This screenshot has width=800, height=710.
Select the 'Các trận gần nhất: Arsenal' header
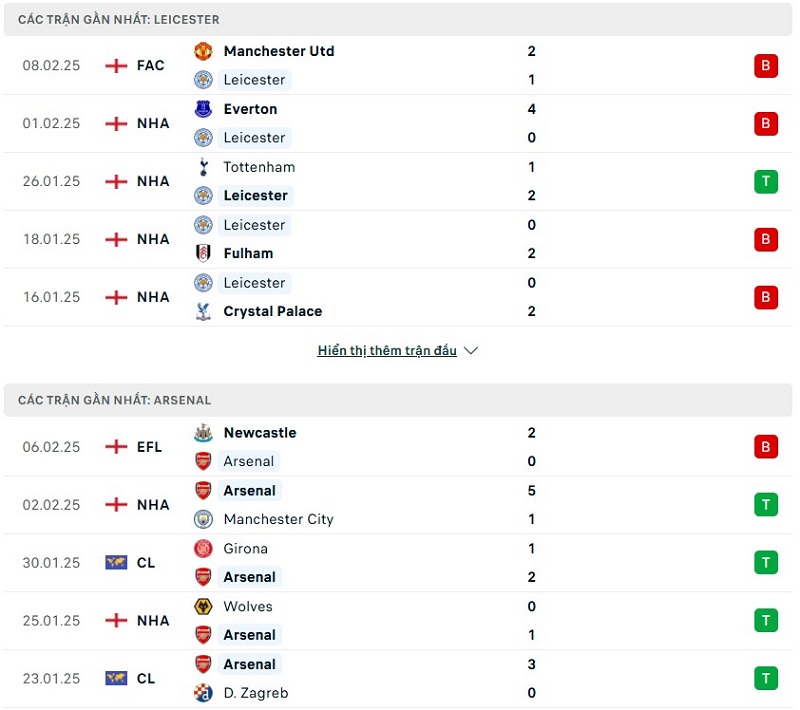[114, 400]
